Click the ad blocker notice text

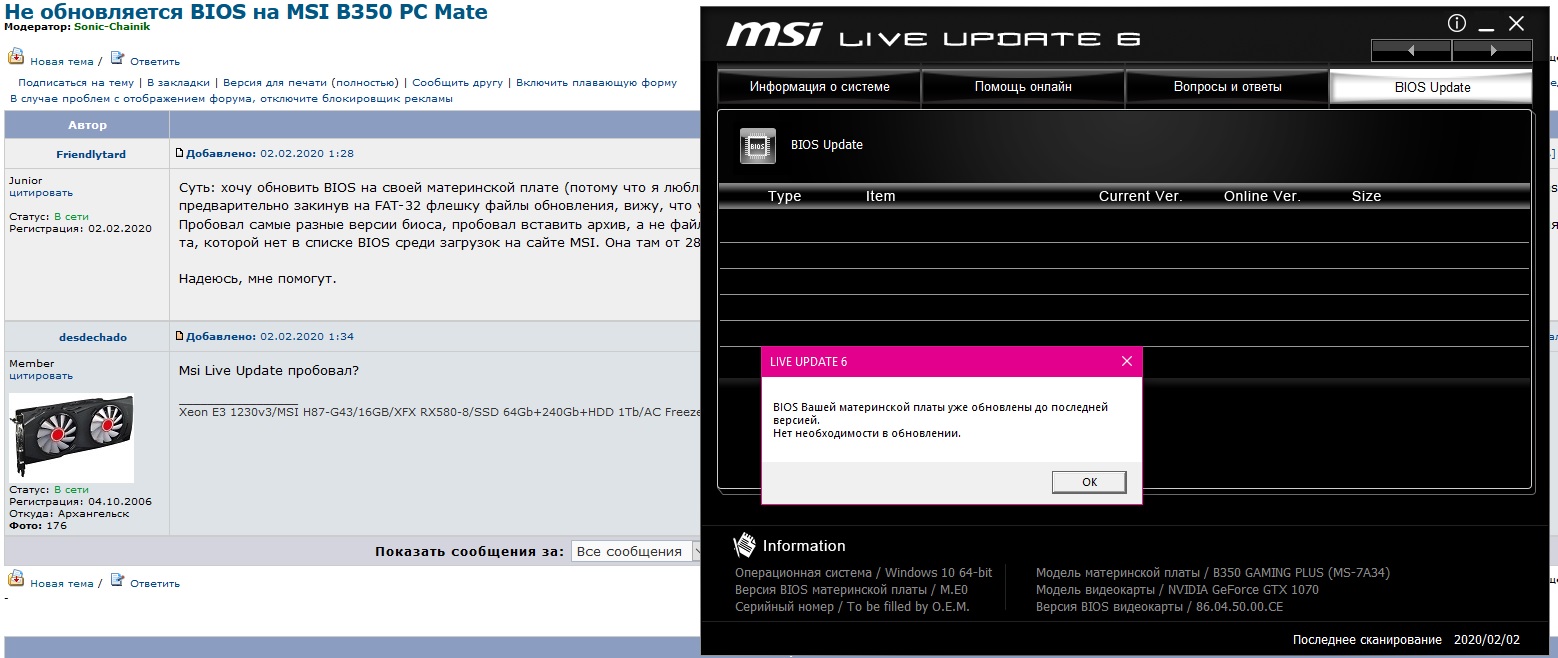pos(231,99)
